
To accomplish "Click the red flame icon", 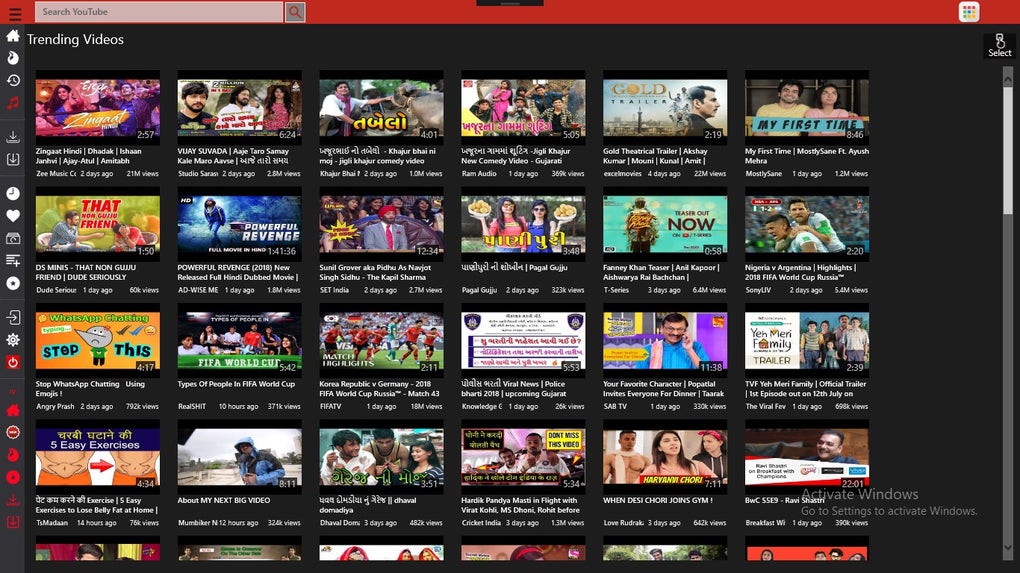I will click(13, 455).
